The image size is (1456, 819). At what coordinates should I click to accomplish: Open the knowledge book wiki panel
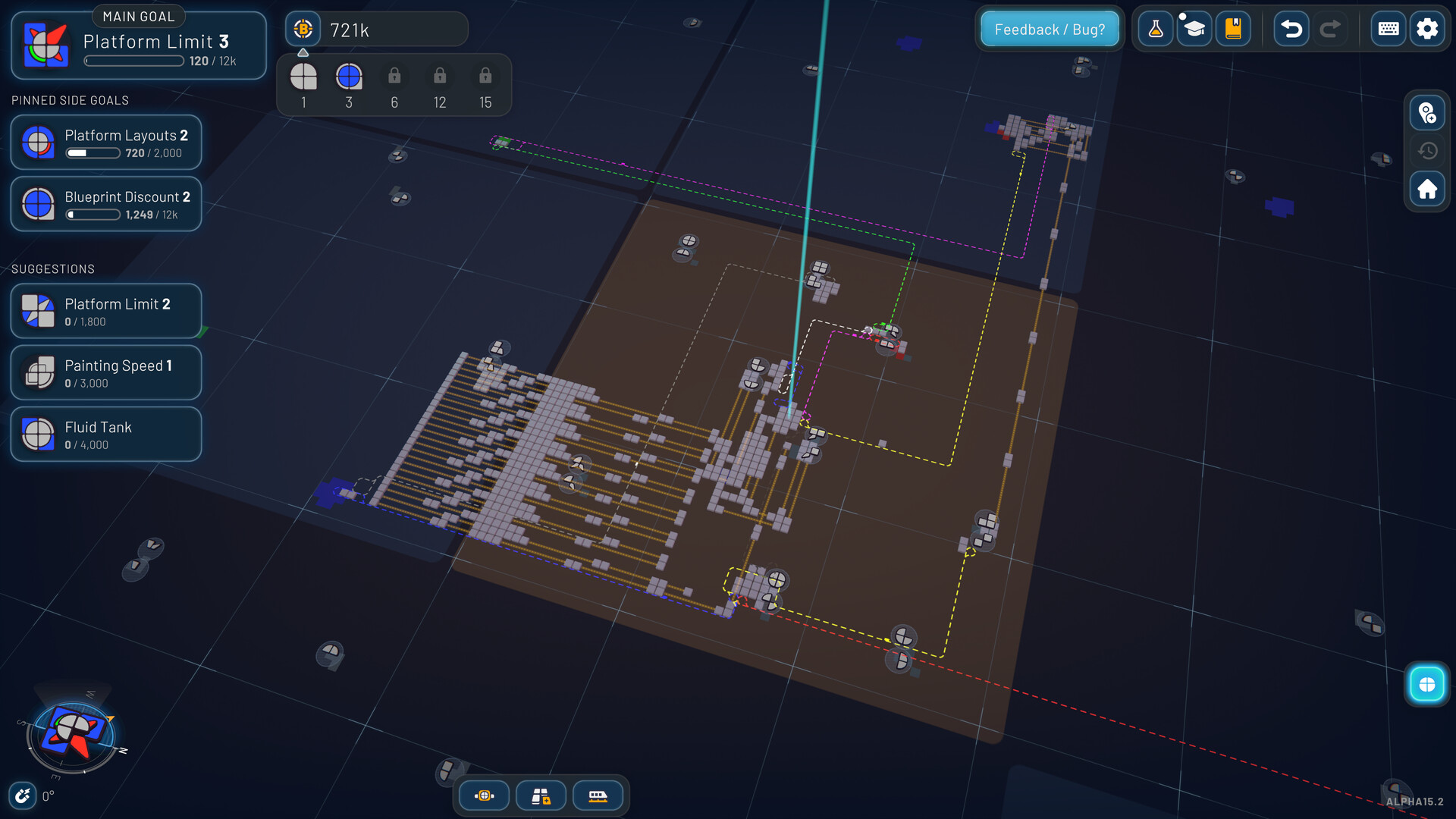[x=1232, y=29]
